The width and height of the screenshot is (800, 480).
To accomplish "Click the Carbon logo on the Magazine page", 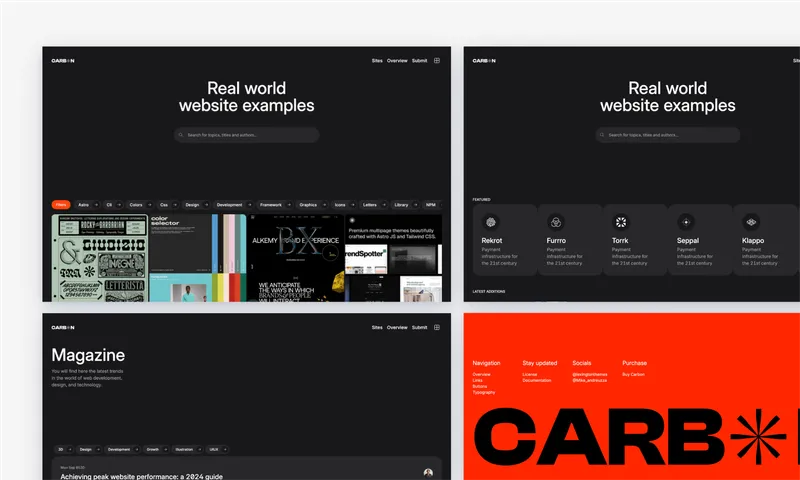I will click(x=63, y=327).
